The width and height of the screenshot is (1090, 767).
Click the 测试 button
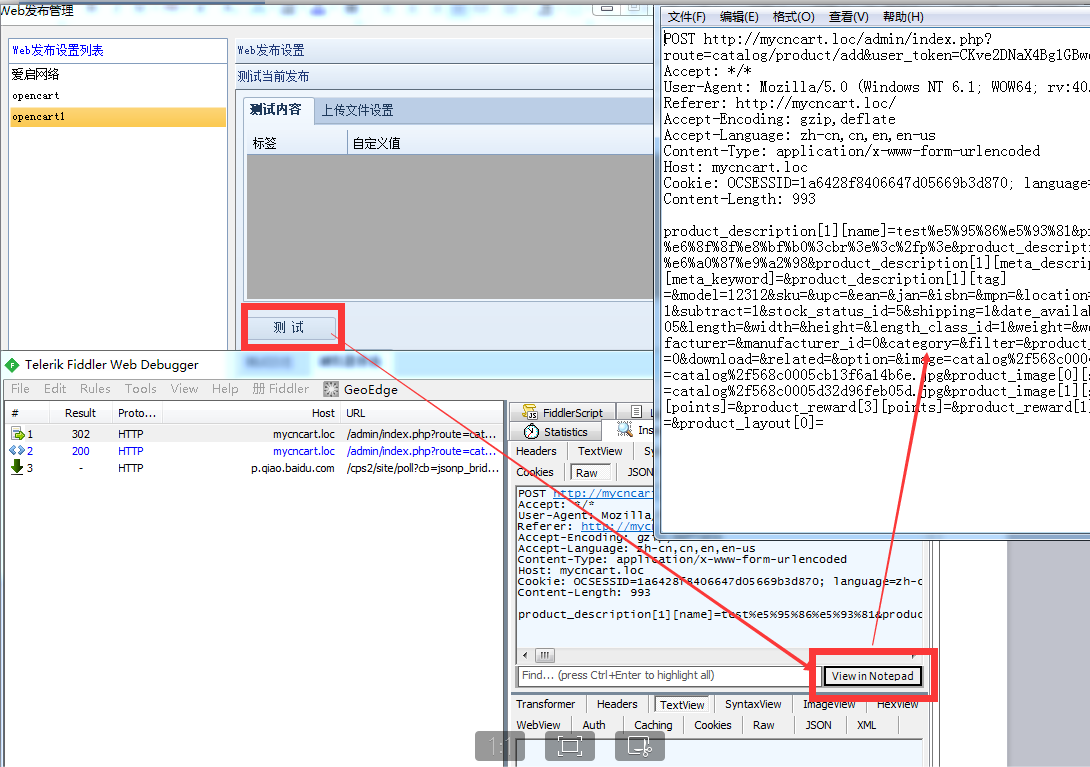pos(288,328)
